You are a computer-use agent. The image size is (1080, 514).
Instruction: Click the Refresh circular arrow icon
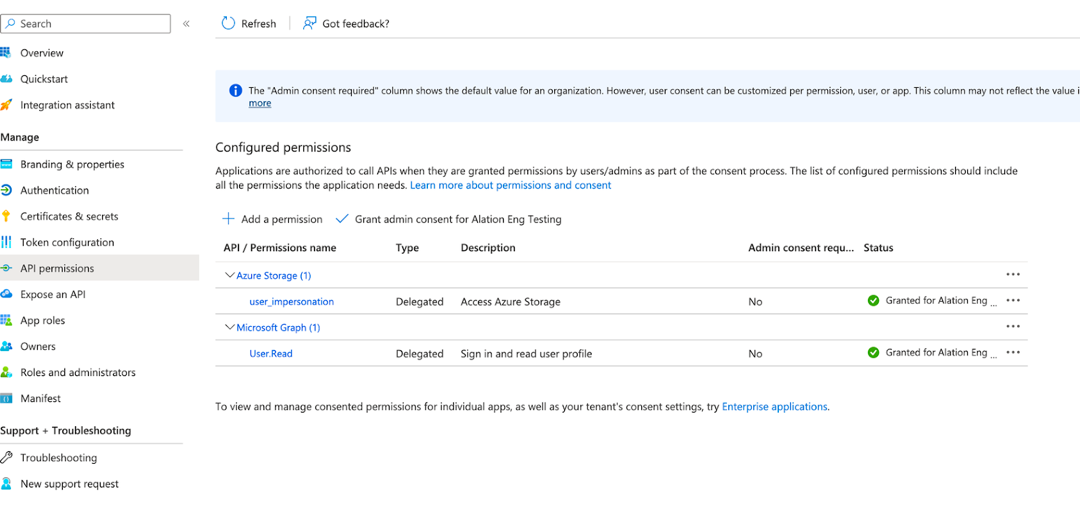228,23
